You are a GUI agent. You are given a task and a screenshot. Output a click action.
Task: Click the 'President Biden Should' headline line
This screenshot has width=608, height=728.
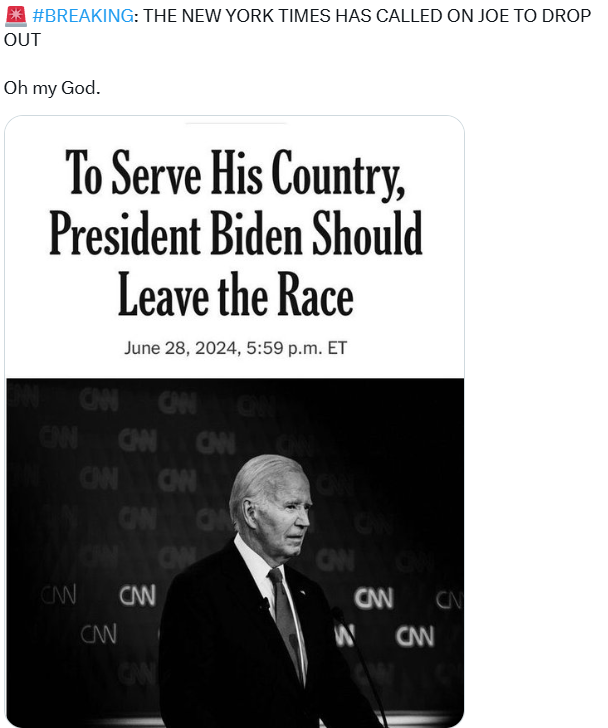coord(235,237)
